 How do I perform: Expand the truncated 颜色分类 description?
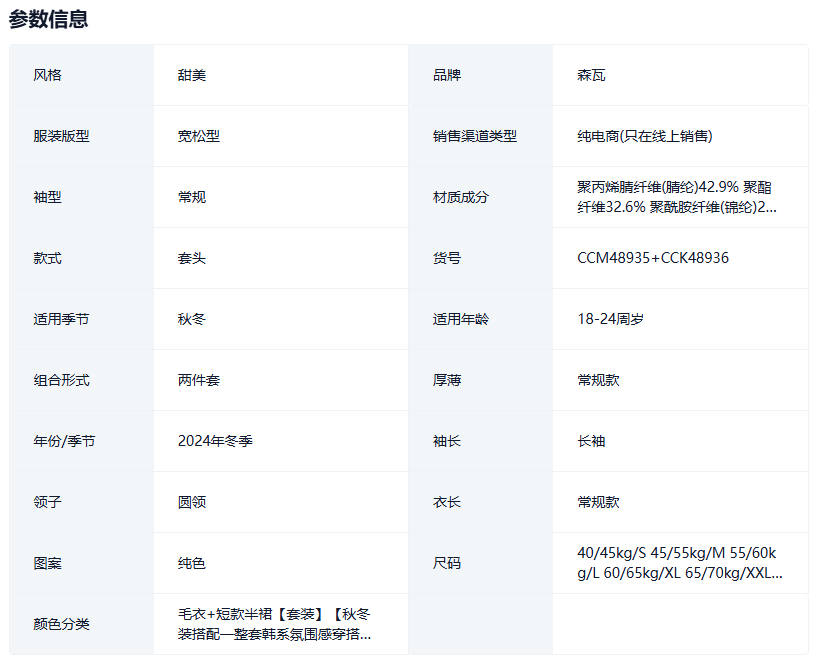[x=275, y=624]
